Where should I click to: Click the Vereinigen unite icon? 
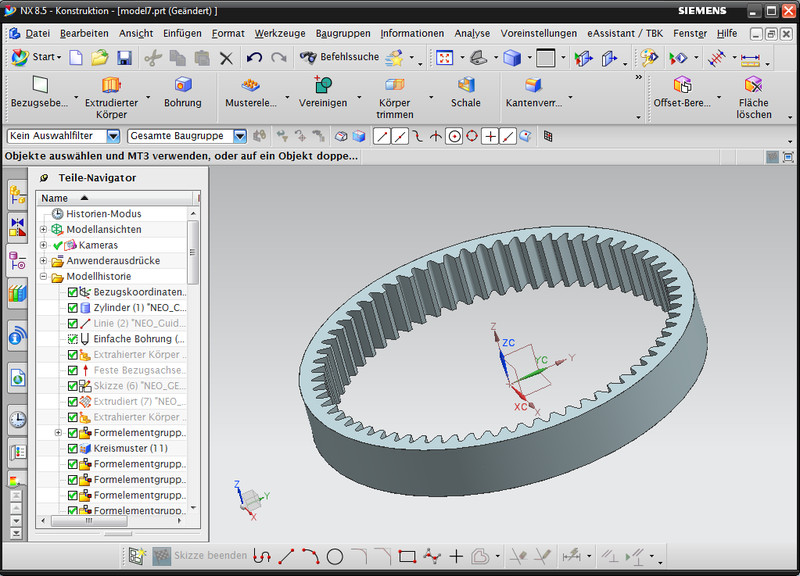point(322,85)
